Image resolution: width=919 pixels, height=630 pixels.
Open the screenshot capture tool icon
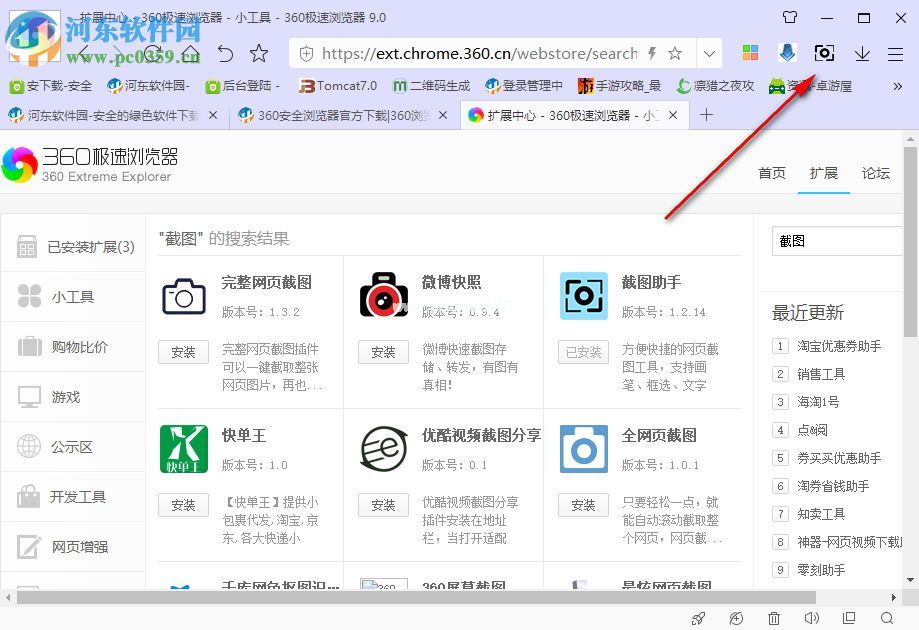pyautogui.click(x=824, y=52)
